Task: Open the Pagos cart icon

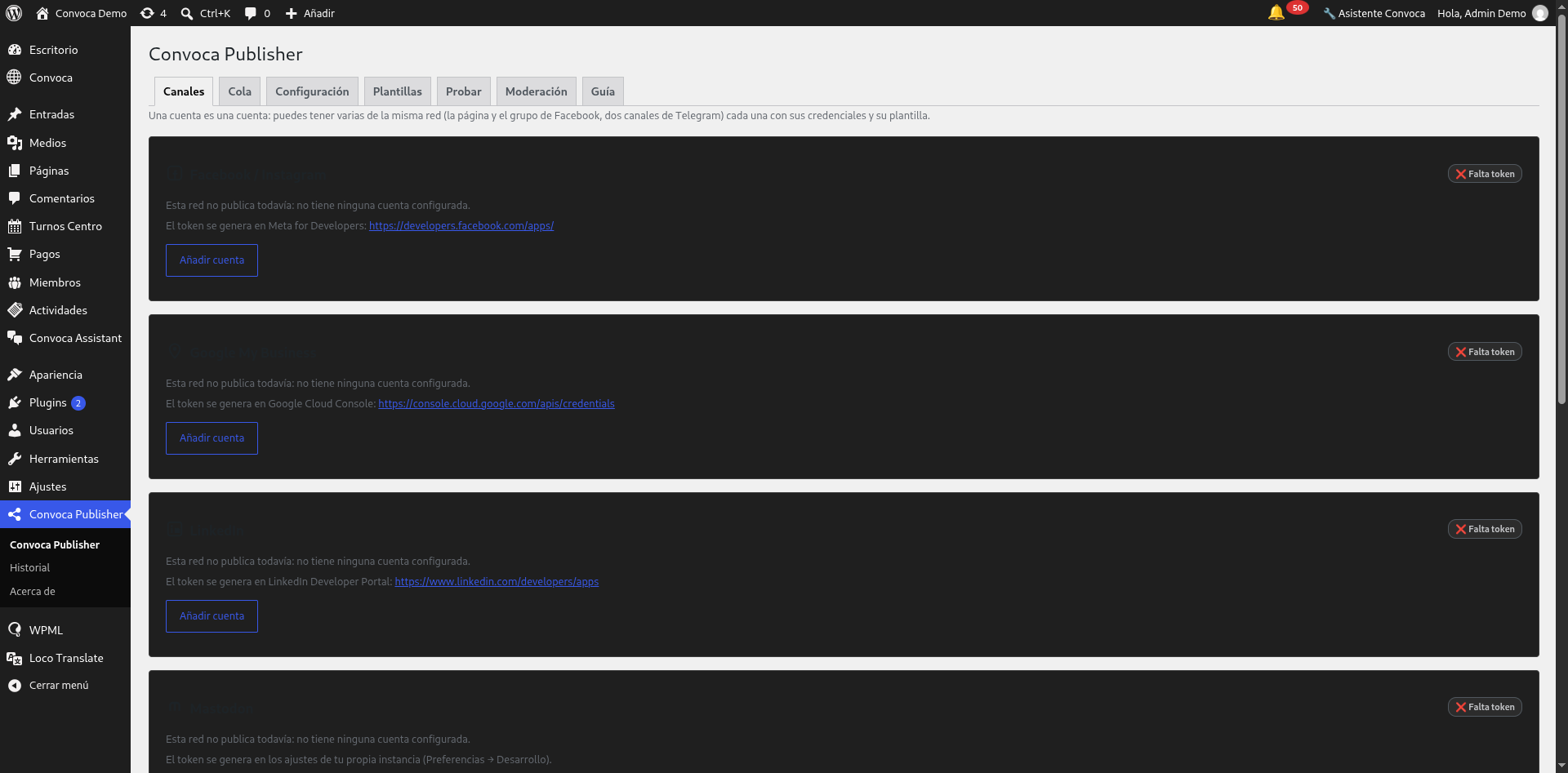Action: point(15,254)
